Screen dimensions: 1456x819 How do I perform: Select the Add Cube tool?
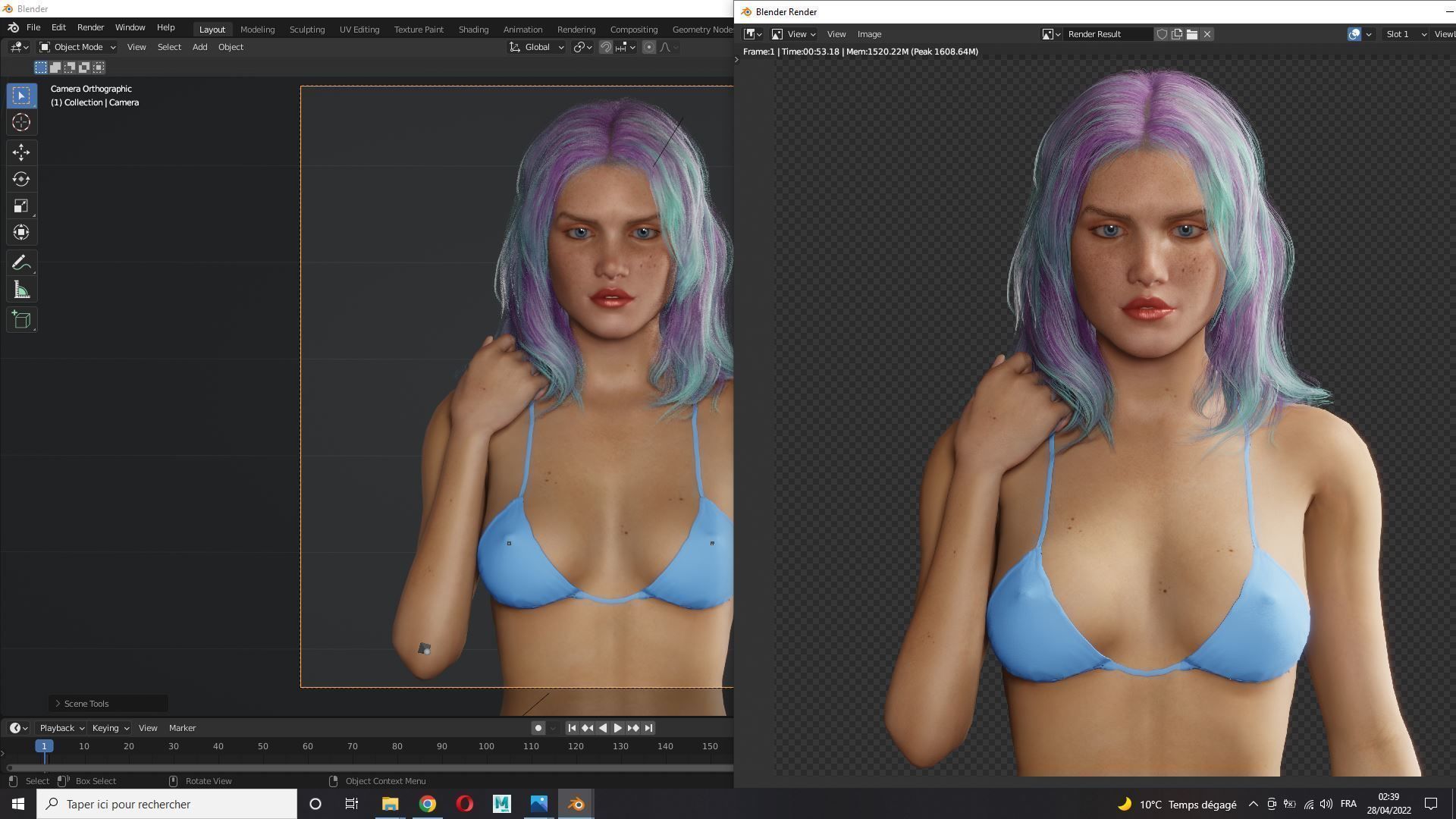(x=21, y=320)
